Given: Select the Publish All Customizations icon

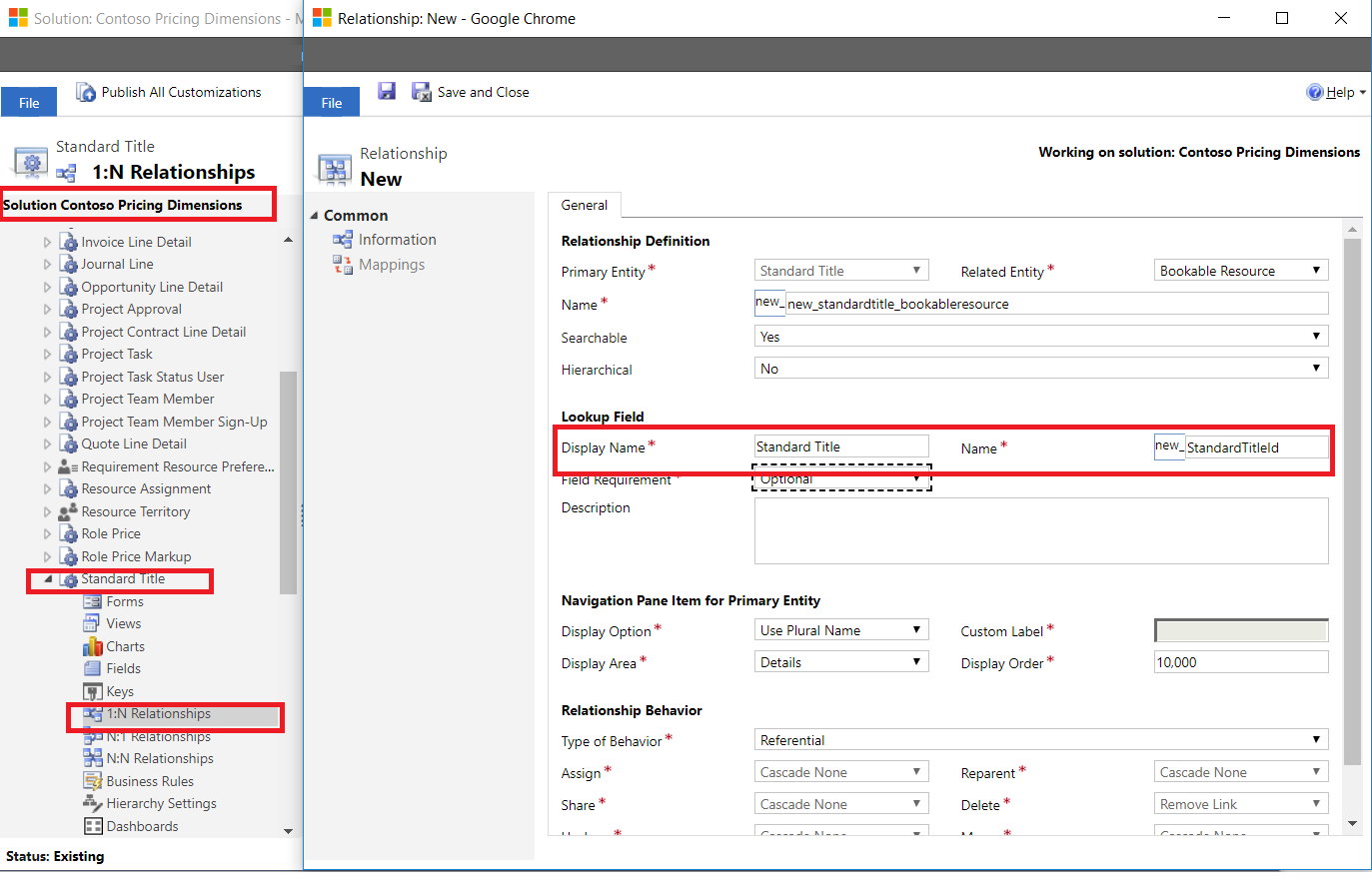Looking at the screenshot, I should [x=87, y=92].
